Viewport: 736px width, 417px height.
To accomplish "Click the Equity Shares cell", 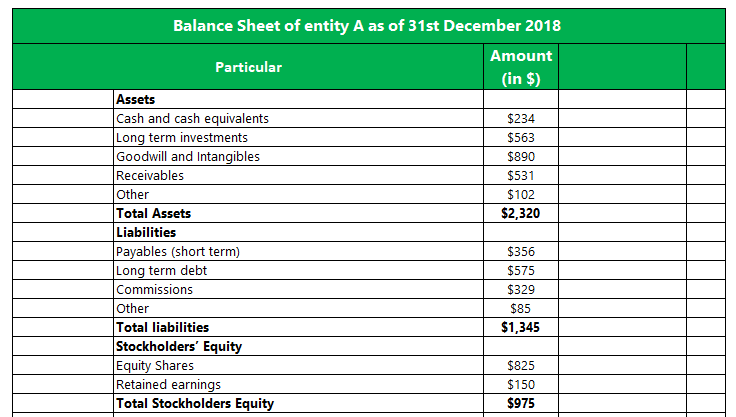I will tap(297, 366).
